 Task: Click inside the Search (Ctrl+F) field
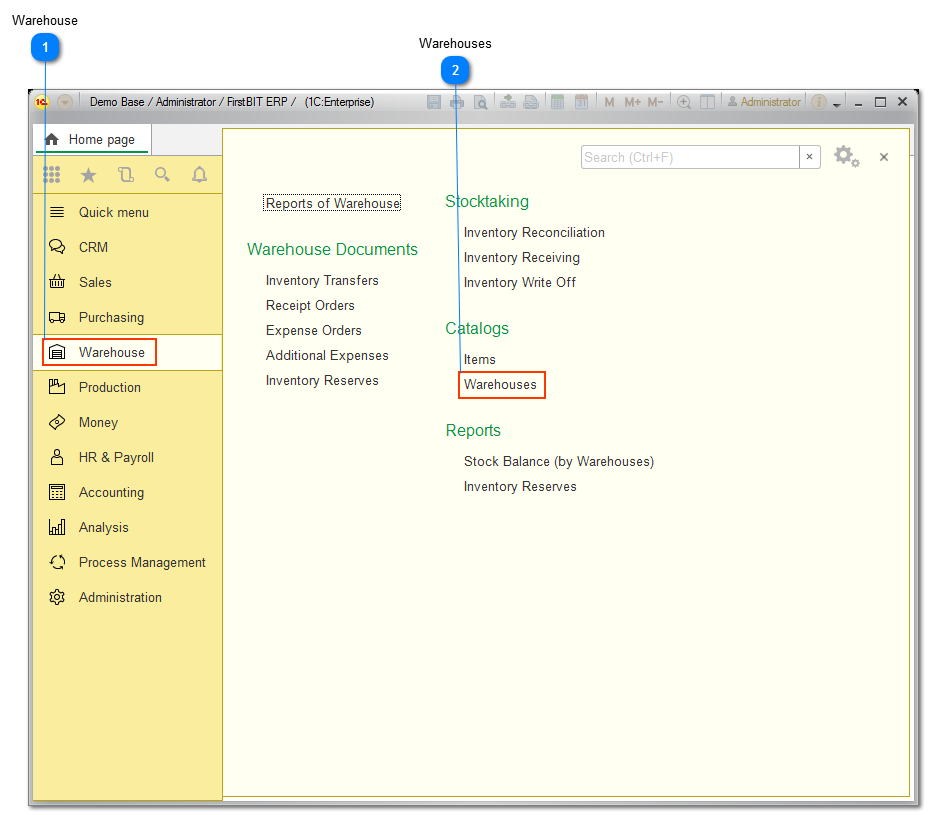(690, 157)
